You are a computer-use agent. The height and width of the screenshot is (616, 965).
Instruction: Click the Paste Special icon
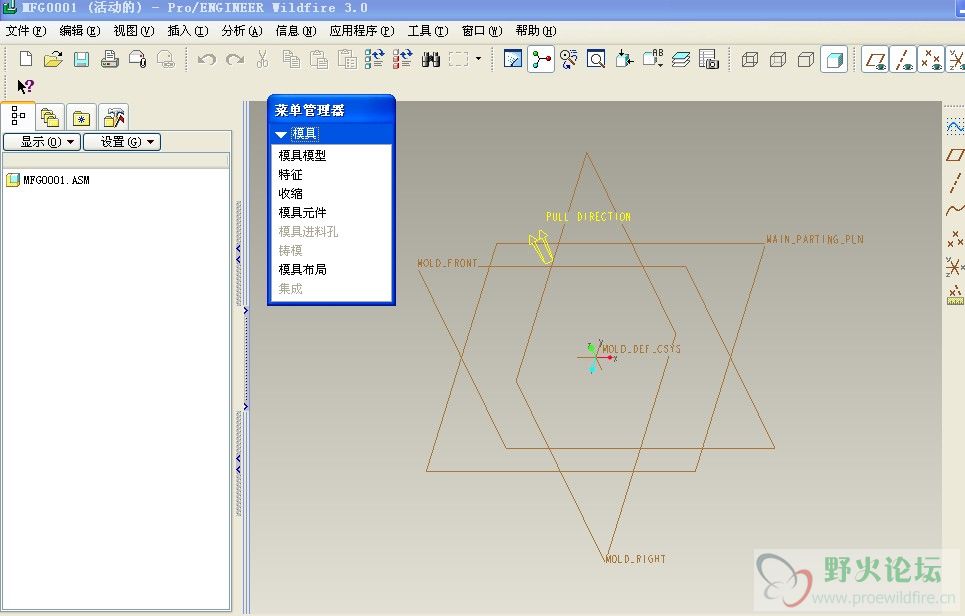[346, 59]
